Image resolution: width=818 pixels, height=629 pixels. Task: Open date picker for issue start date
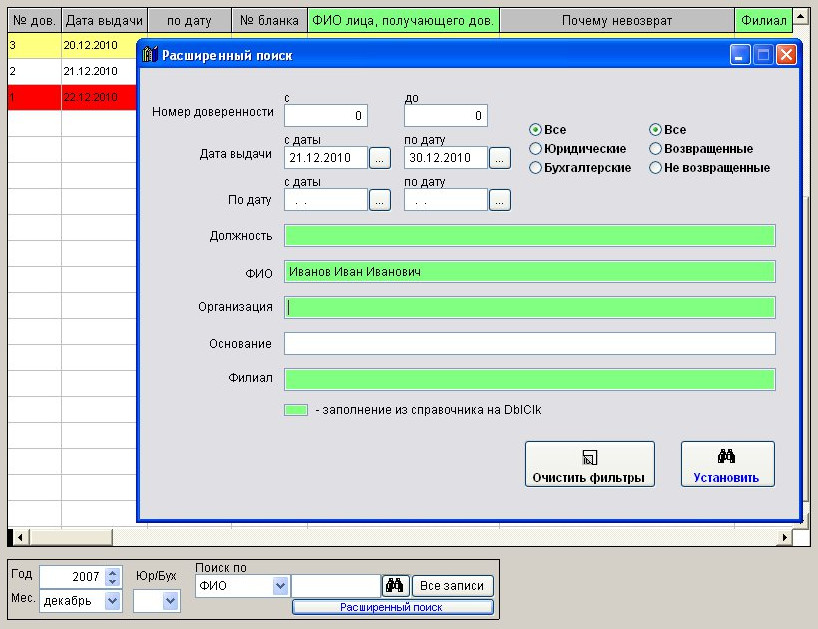[379, 158]
